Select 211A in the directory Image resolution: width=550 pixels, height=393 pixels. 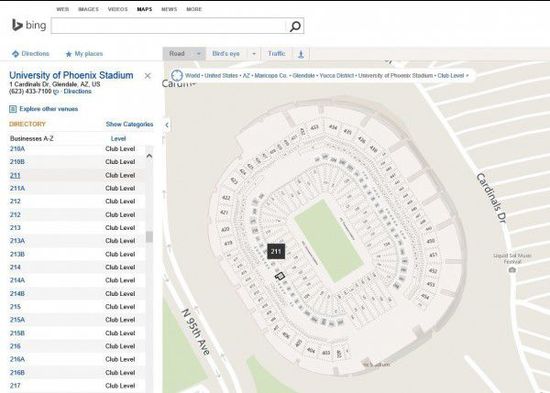(x=17, y=188)
